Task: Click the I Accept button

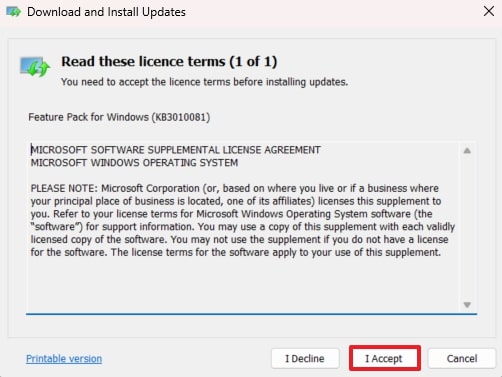Action: (x=385, y=358)
